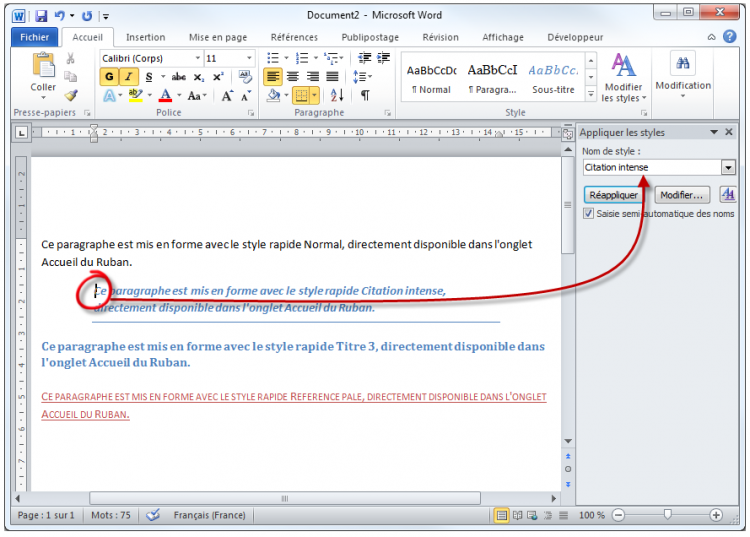Click the zoom slider in status bar
The height and width of the screenshot is (537, 750).
[x=667, y=515]
